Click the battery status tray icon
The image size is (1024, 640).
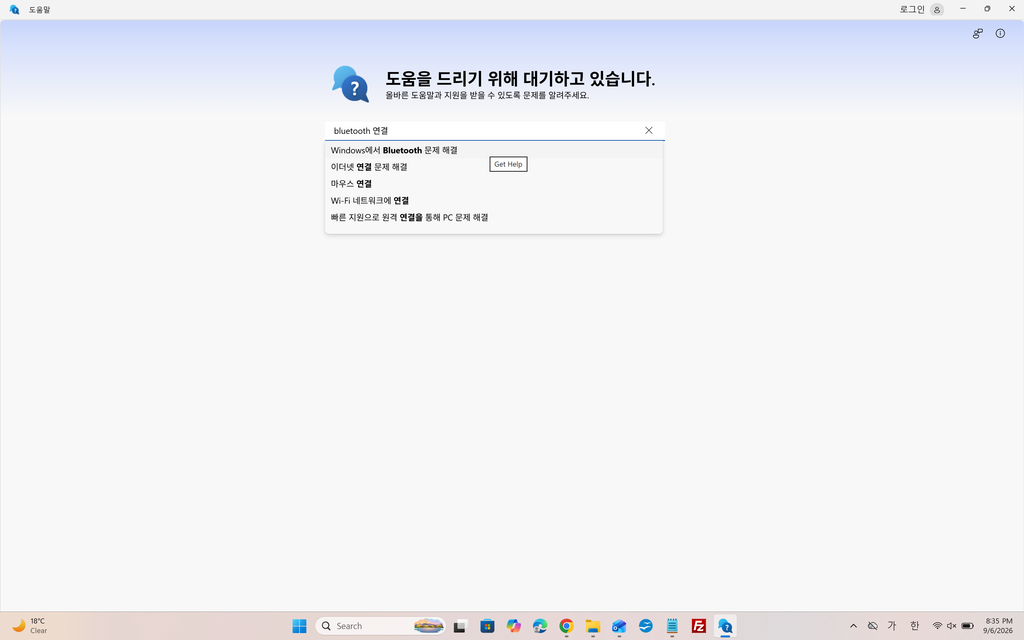(x=967, y=626)
